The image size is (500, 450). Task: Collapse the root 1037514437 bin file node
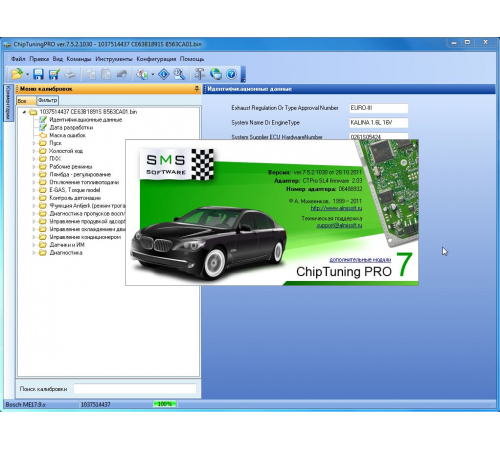(24, 112)
